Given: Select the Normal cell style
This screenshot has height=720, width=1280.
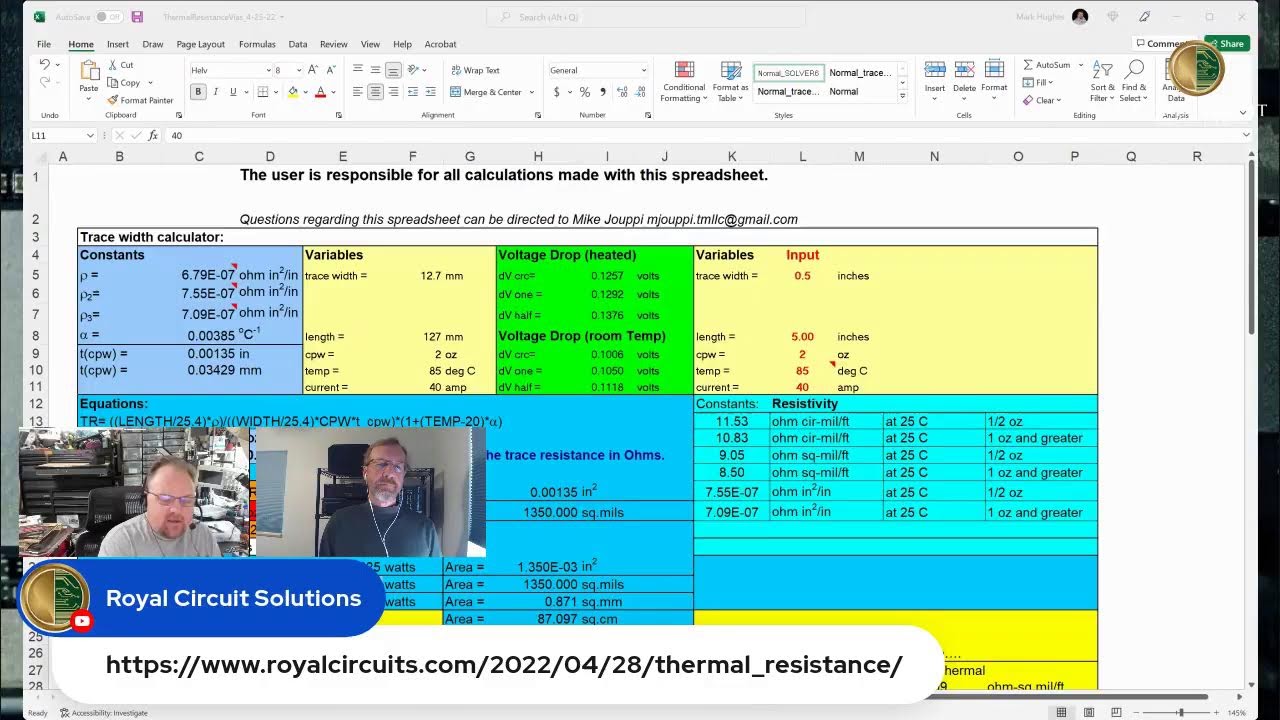Looking at the screenshot, I should (844, 91).
